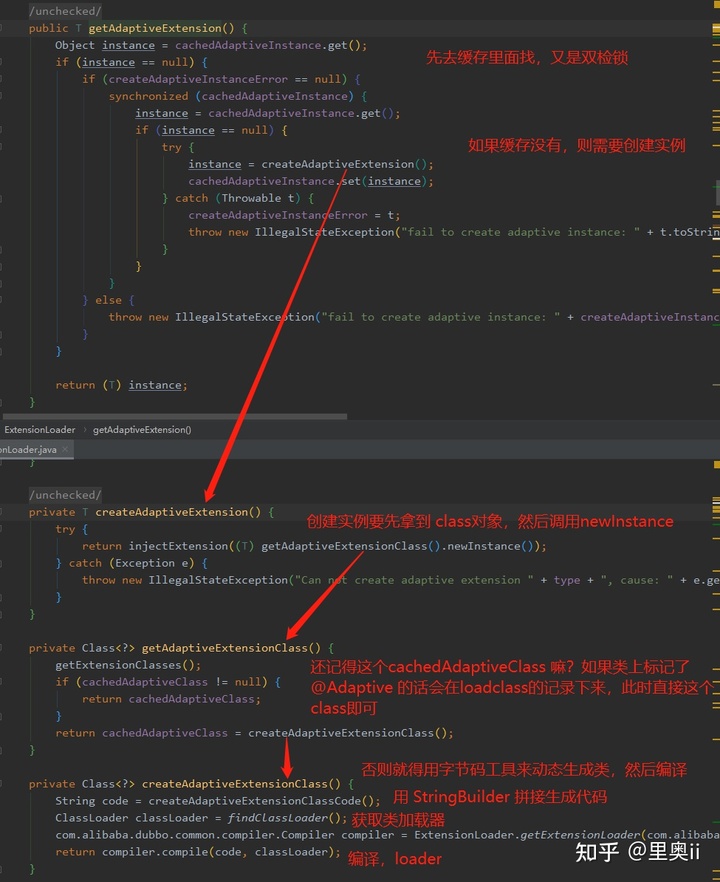Click the getExtensionClasses(); statement
Viewport: 720px width, 882px height.
click(128, 665)
